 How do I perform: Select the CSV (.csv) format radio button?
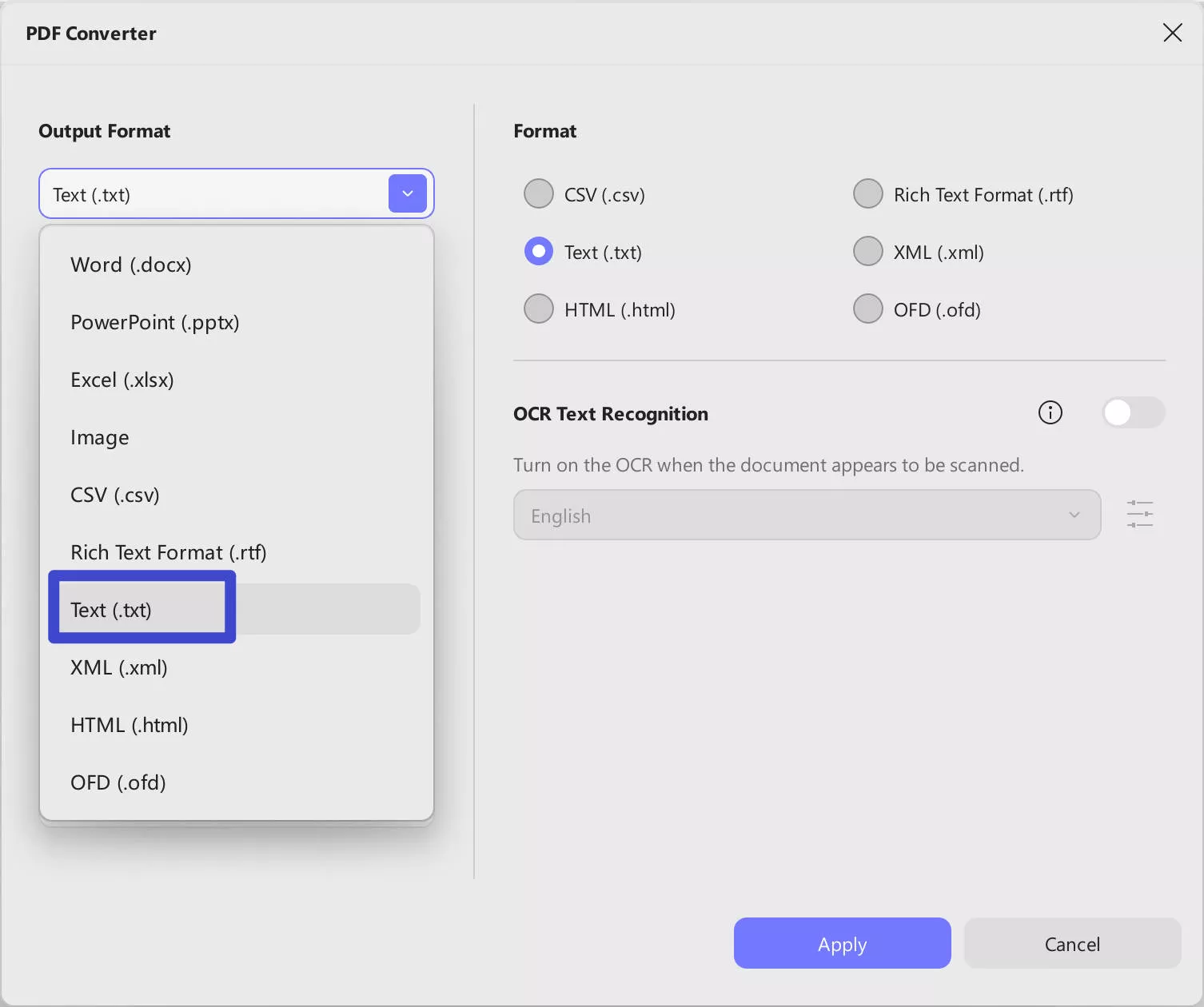538,193
